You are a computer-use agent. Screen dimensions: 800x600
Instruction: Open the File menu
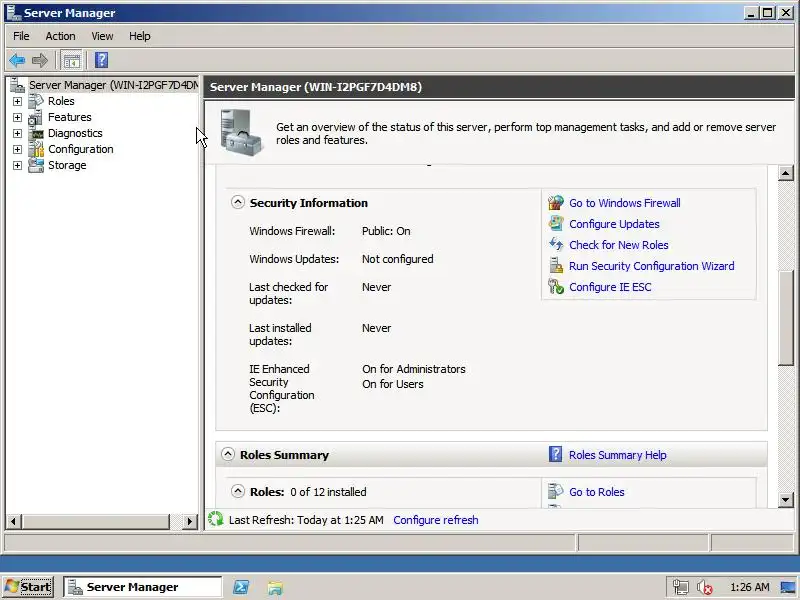click(21, 36)
